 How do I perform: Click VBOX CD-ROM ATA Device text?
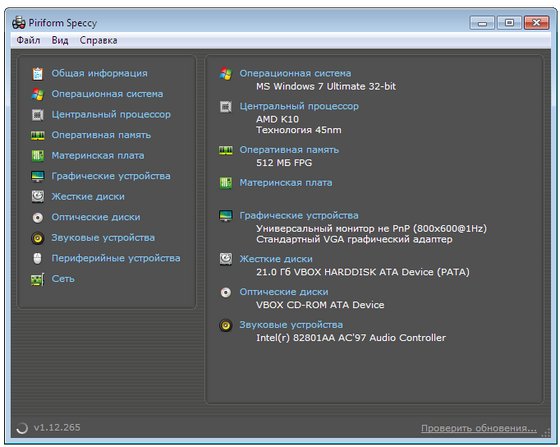320,305
